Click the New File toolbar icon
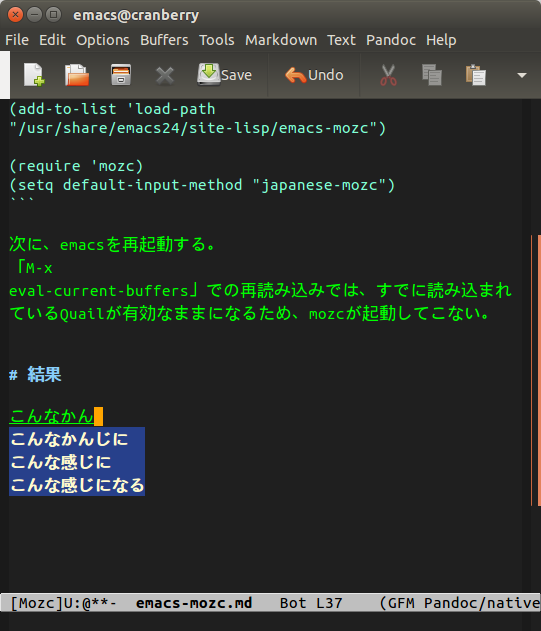Screen dimensions: 541x631 click(34, 75)
